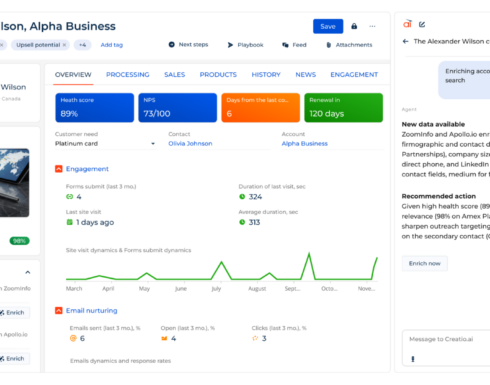Click the Health score 89% tile
Screen dimensions: 490x385
coord(95,108)
